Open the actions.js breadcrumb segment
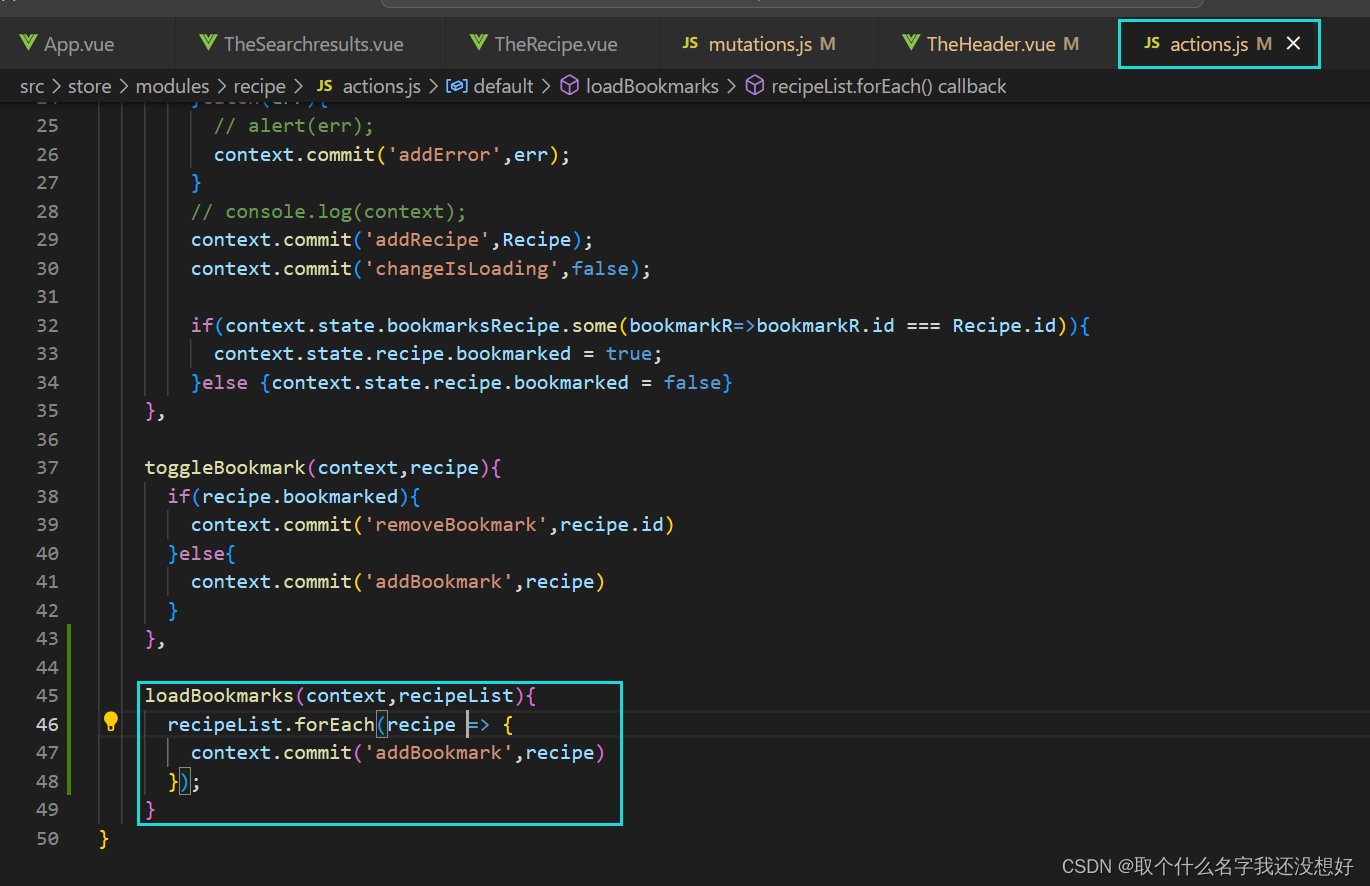This screenshot has height=886, width=1370. point(381,86)
